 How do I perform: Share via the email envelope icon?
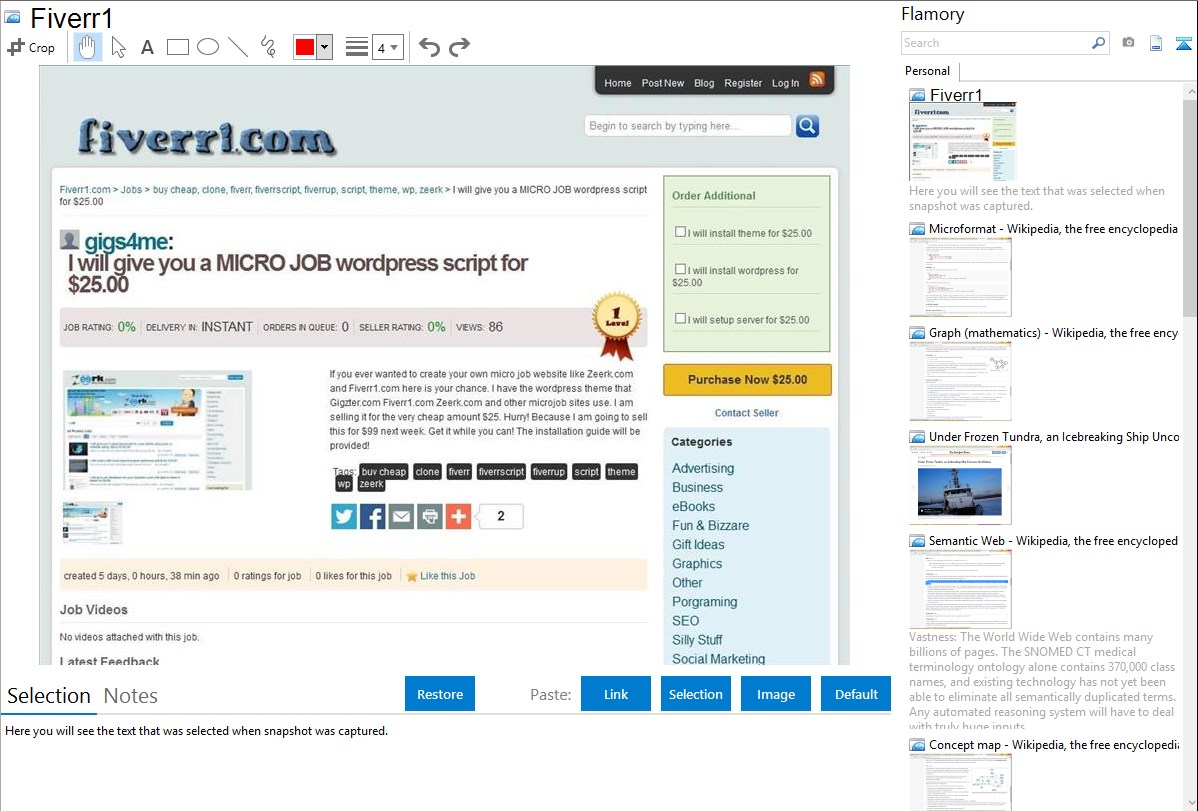pos(401,517)
